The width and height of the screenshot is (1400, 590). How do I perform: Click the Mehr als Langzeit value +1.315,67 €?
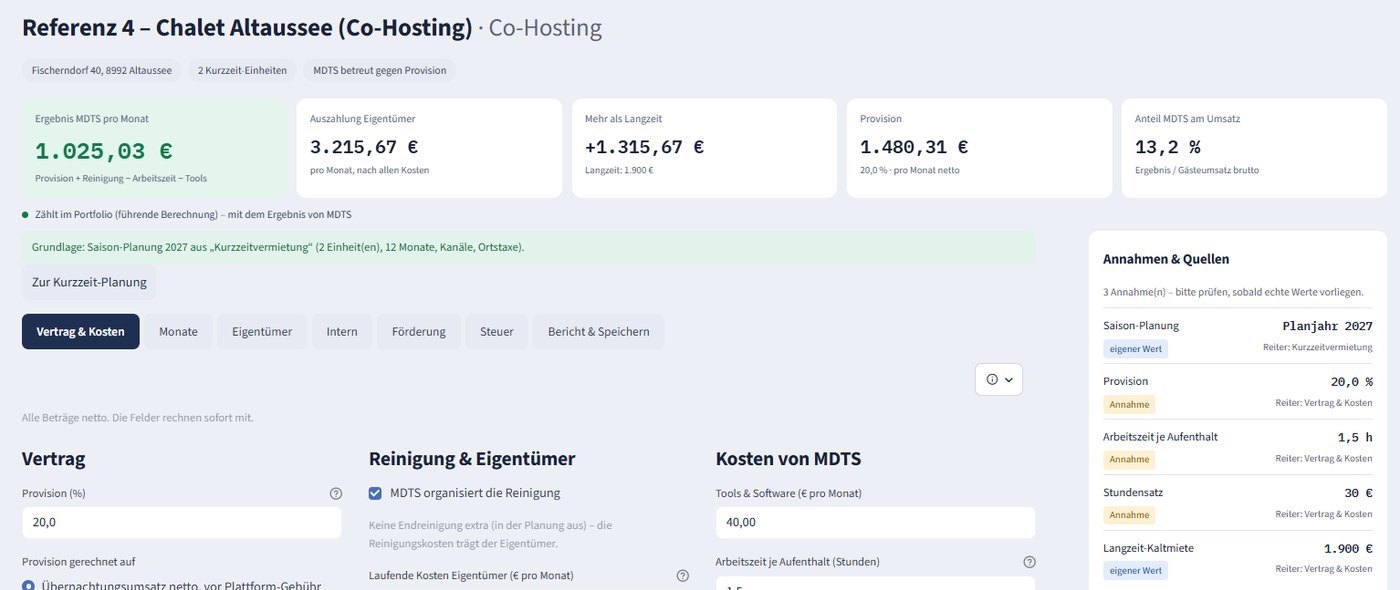[x=645, y=147]
